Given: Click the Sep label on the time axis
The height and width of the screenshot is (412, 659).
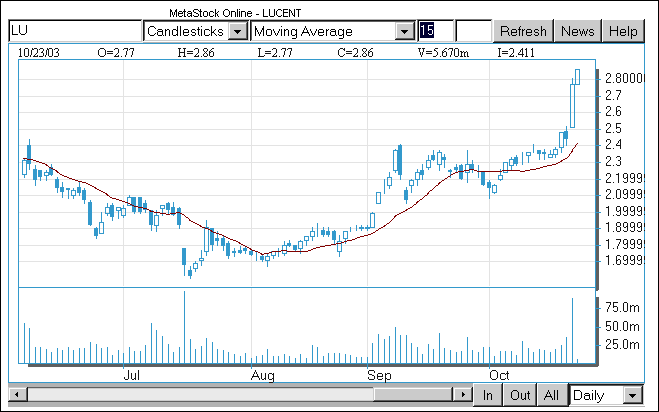Looking at the screenshot, I should click(379, 375).
